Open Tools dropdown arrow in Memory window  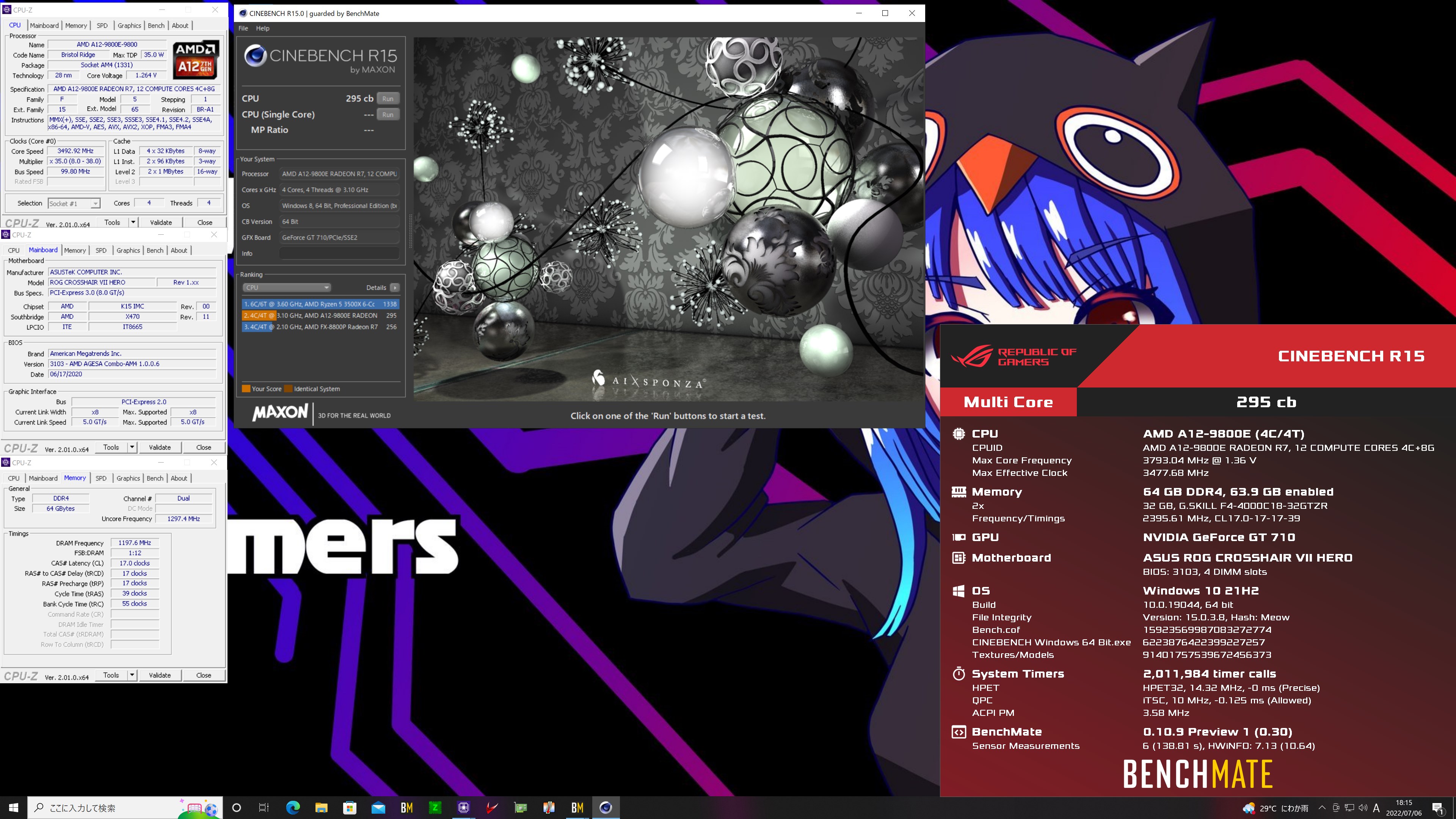point(132,675)
